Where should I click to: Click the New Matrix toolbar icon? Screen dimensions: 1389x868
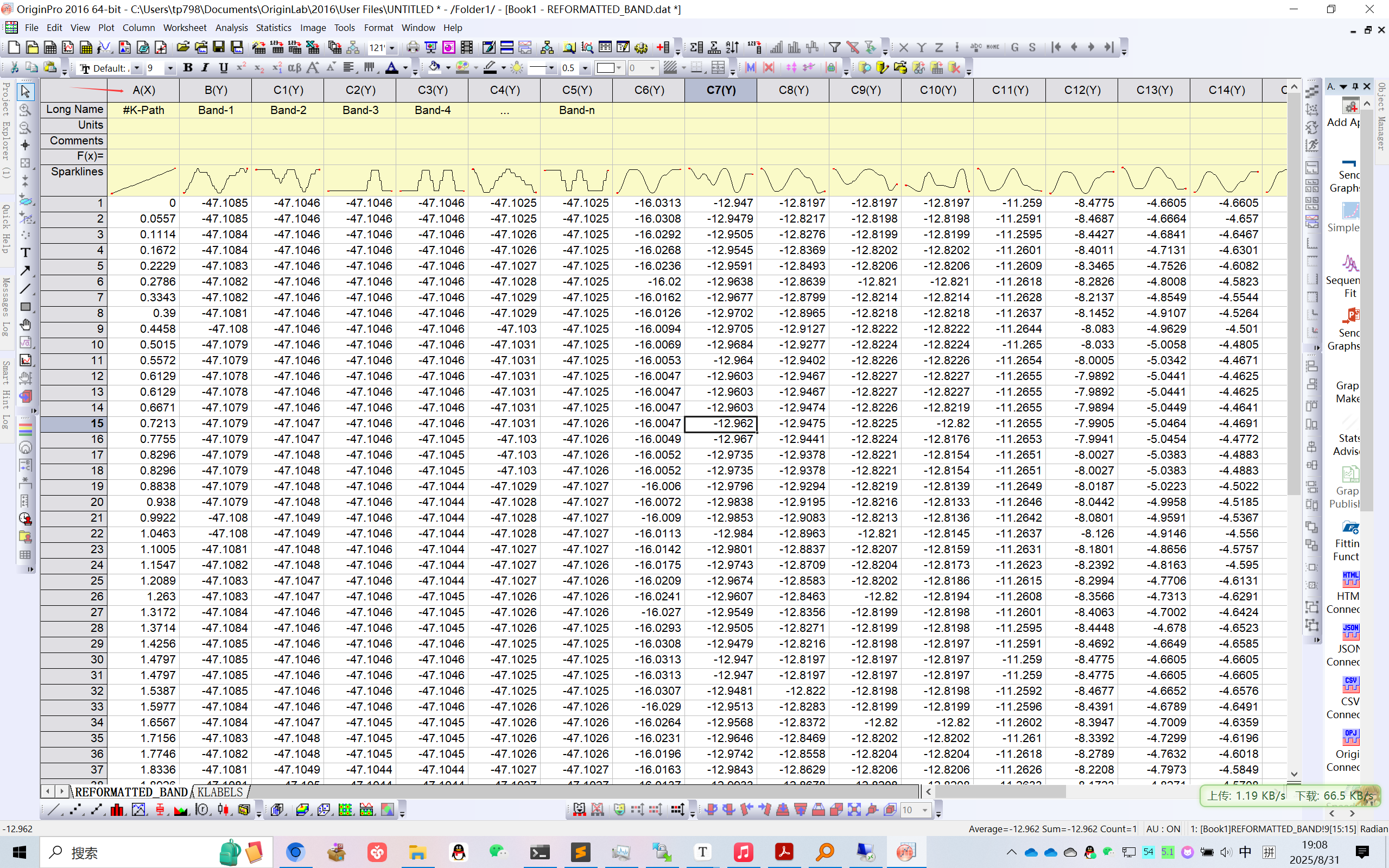click(x=86, y=48)
